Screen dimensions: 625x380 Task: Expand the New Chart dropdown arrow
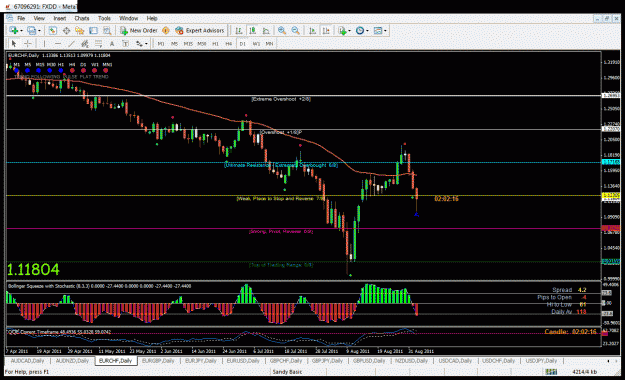pyautogui.click(x=21, y=31)
